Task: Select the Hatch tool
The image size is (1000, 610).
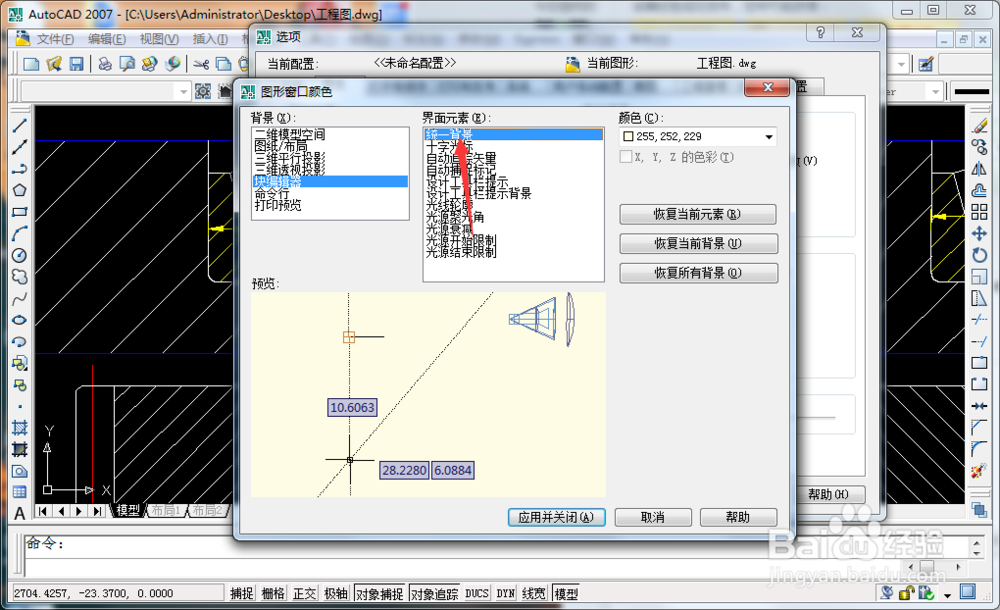Action: (x=20, y=428)
